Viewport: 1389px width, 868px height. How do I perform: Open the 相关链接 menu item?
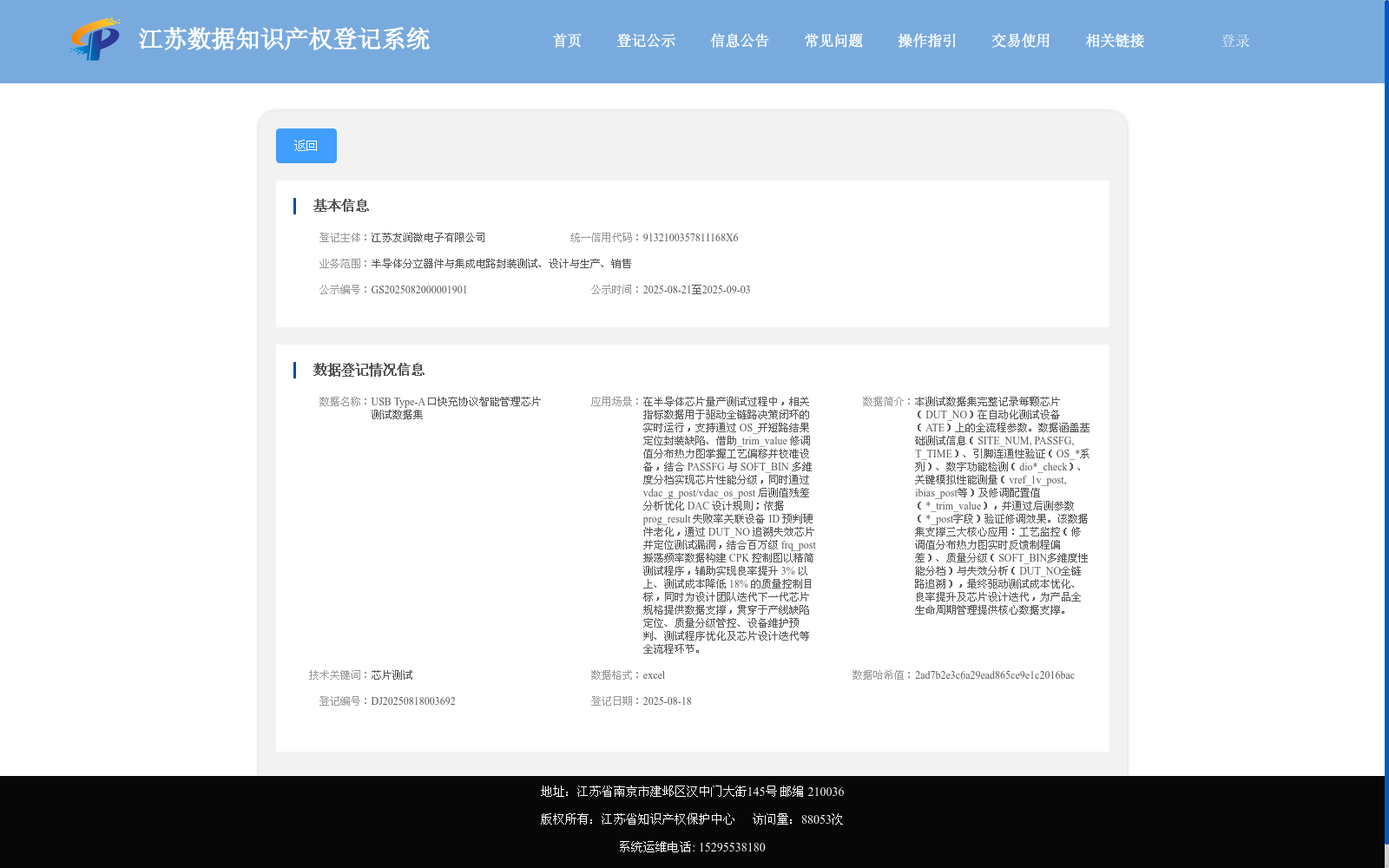[1115, 41]
